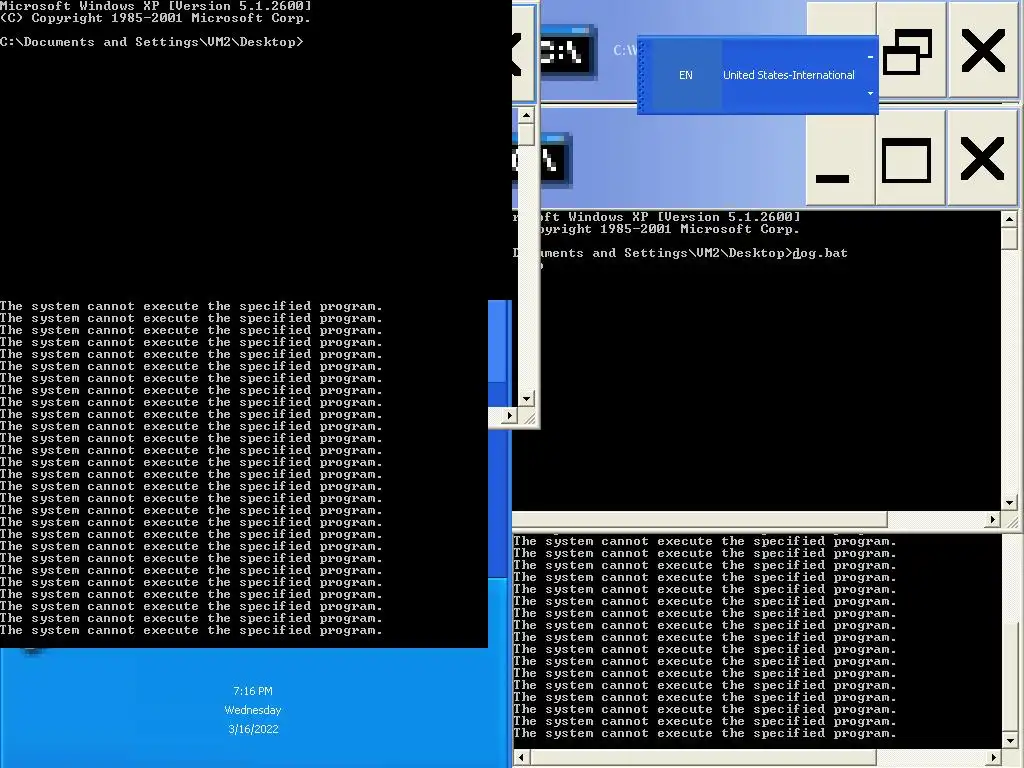Click scroll-down arrow of the small middle window
This screenshot has height=768, width=1024.
click(526, 398)
